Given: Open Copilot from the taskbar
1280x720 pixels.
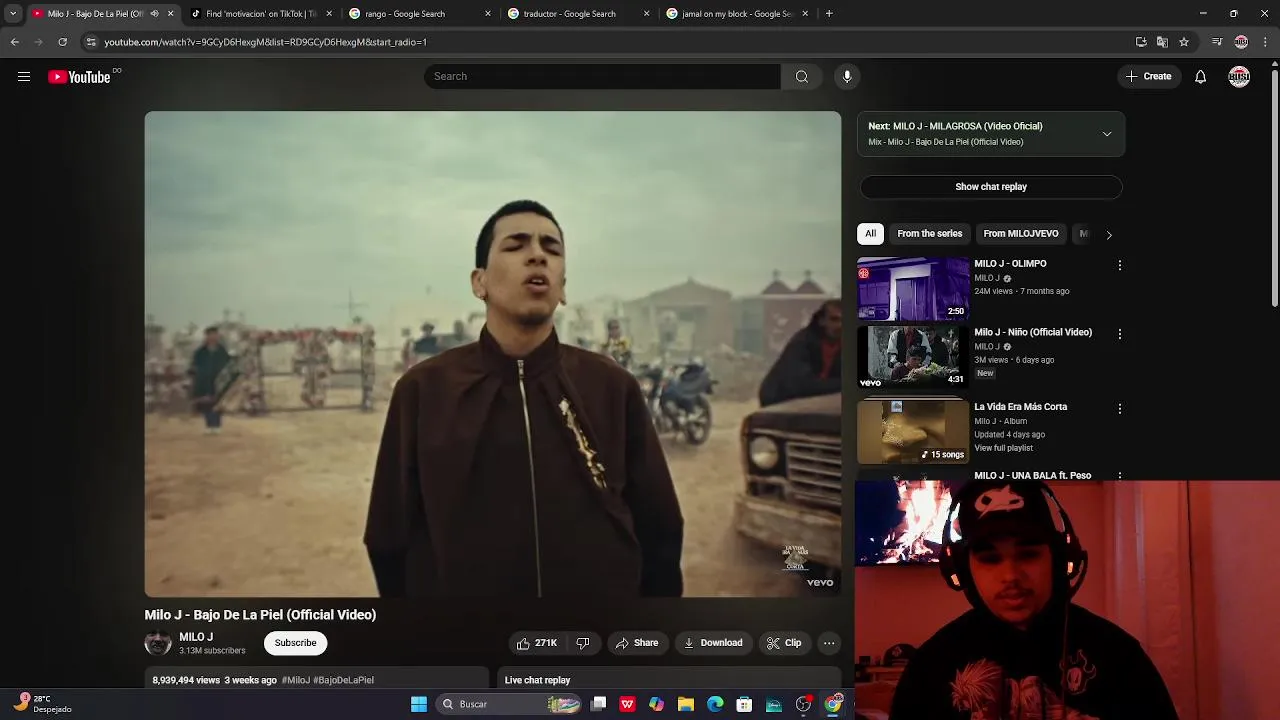Looking at the screenshot, I should coord(656,704).
